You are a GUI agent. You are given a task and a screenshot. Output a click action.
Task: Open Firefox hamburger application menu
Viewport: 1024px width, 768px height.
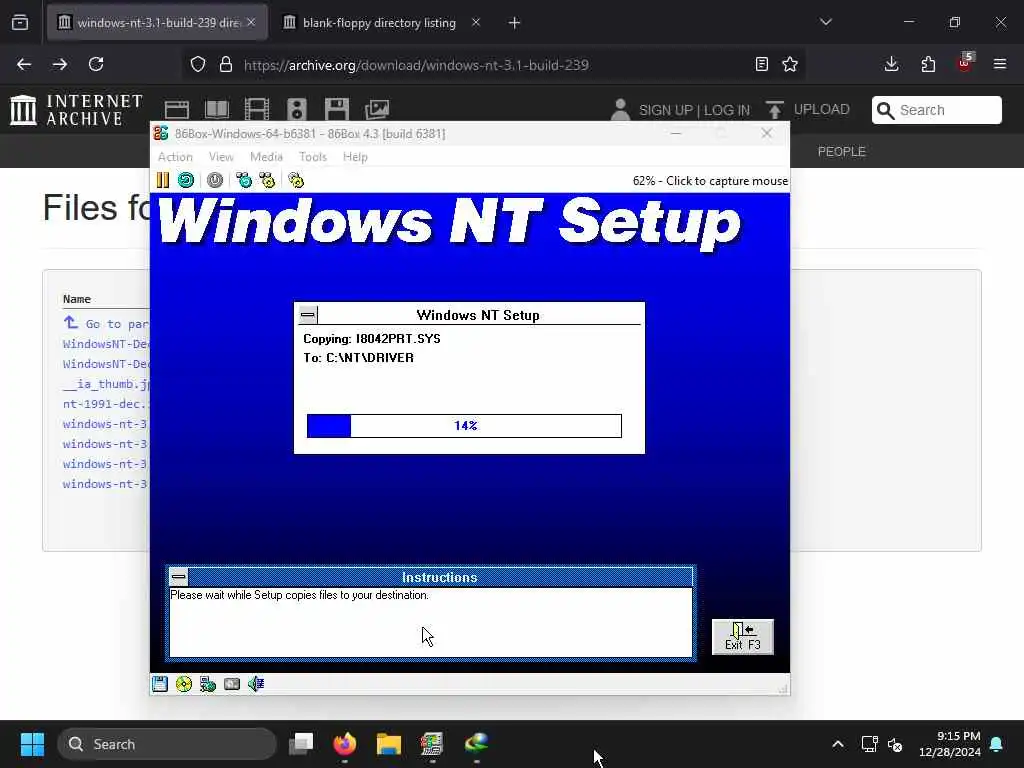[1000, 64]
